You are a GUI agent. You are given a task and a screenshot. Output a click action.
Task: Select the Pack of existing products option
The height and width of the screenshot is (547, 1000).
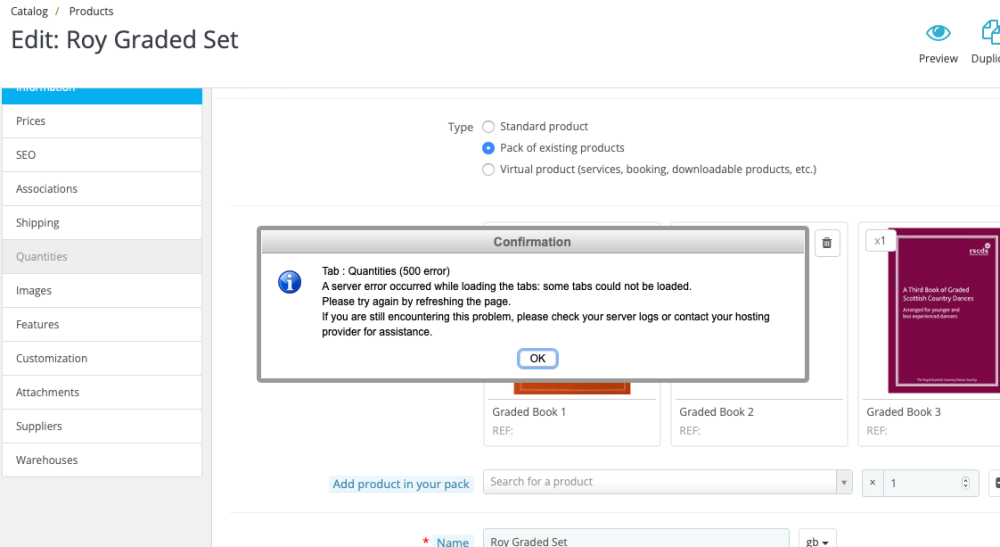(x=488, y=148)
